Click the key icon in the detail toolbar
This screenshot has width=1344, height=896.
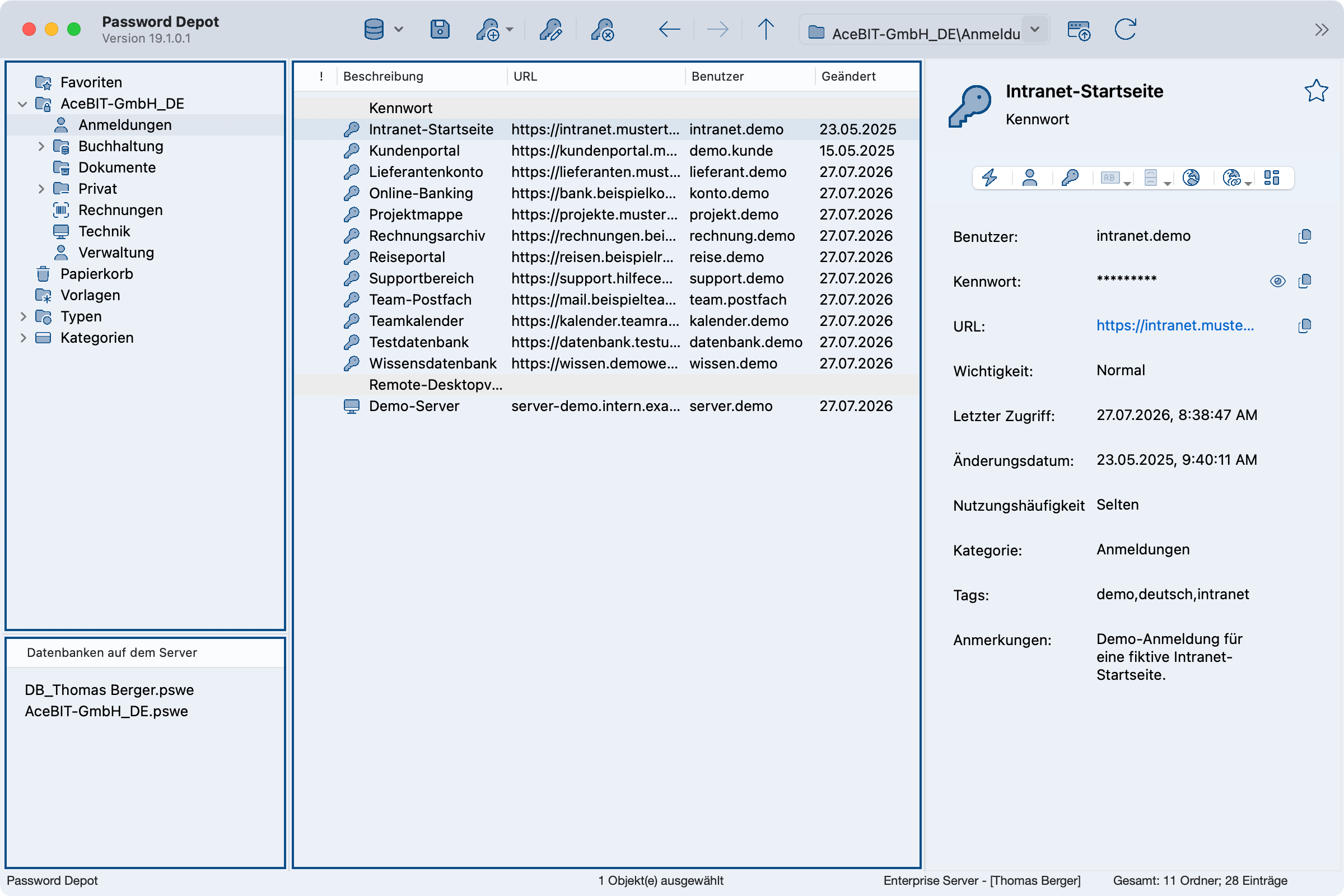click(x=1070, y=178)
